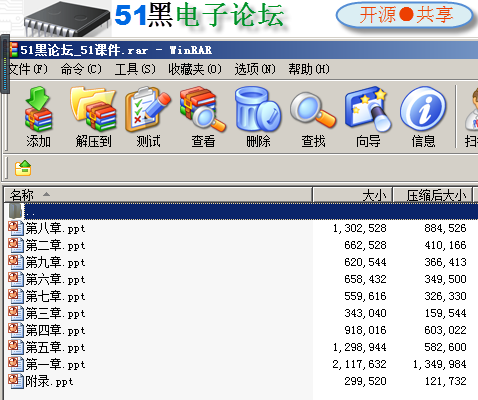Sort list by 名称 column header
This screenshot has width=478, height=400.
pyautogui.click(x=158, y=195)
